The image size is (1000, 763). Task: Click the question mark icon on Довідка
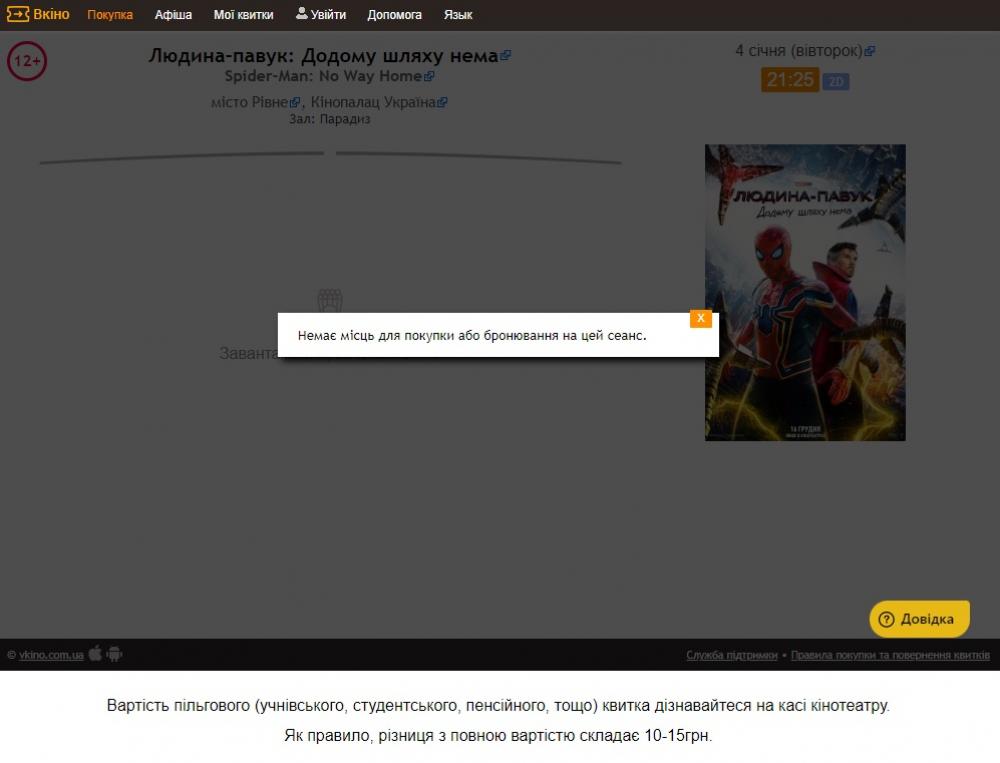pyautogui.click(x=885, y=619)
